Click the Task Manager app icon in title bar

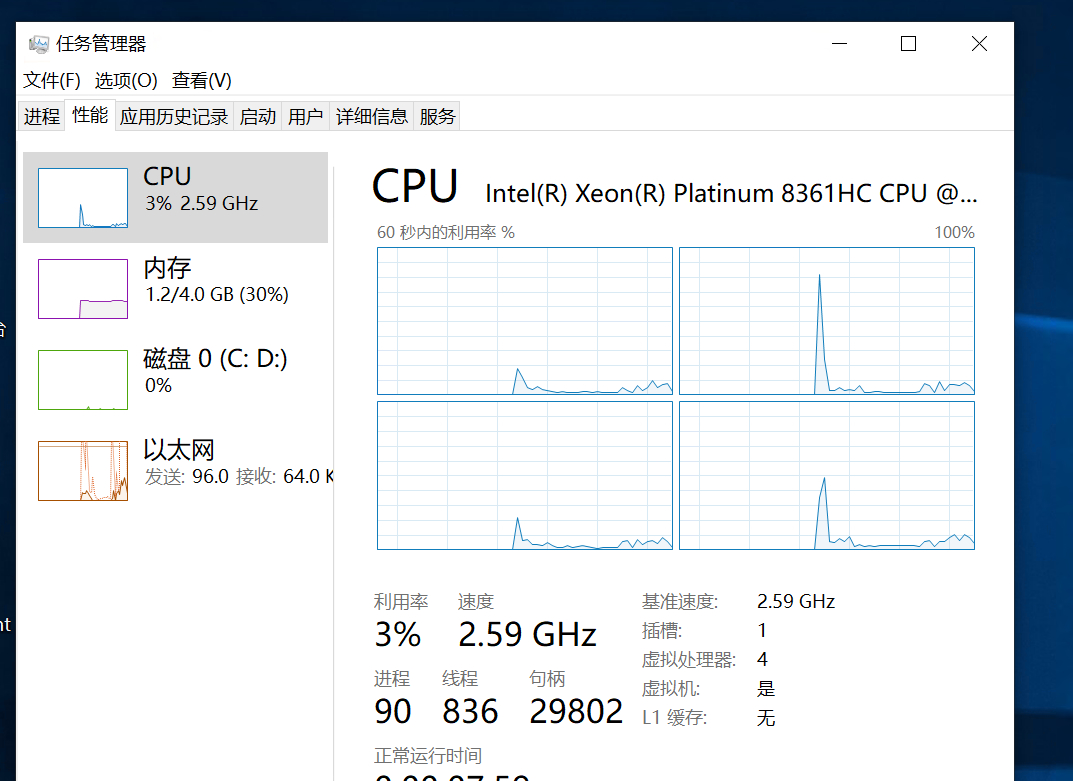point(39,44)
